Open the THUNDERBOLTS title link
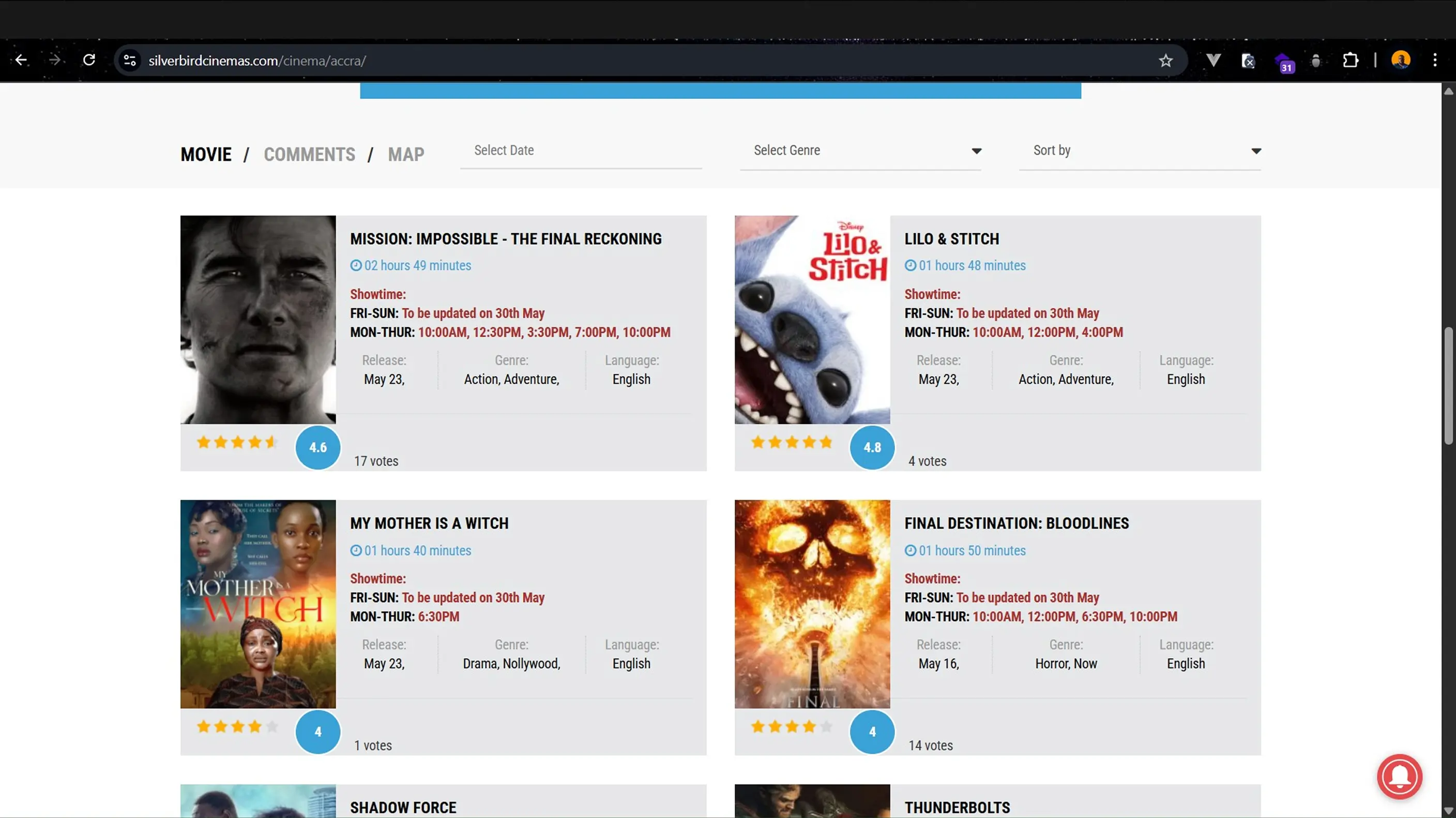 click(957, 807)
